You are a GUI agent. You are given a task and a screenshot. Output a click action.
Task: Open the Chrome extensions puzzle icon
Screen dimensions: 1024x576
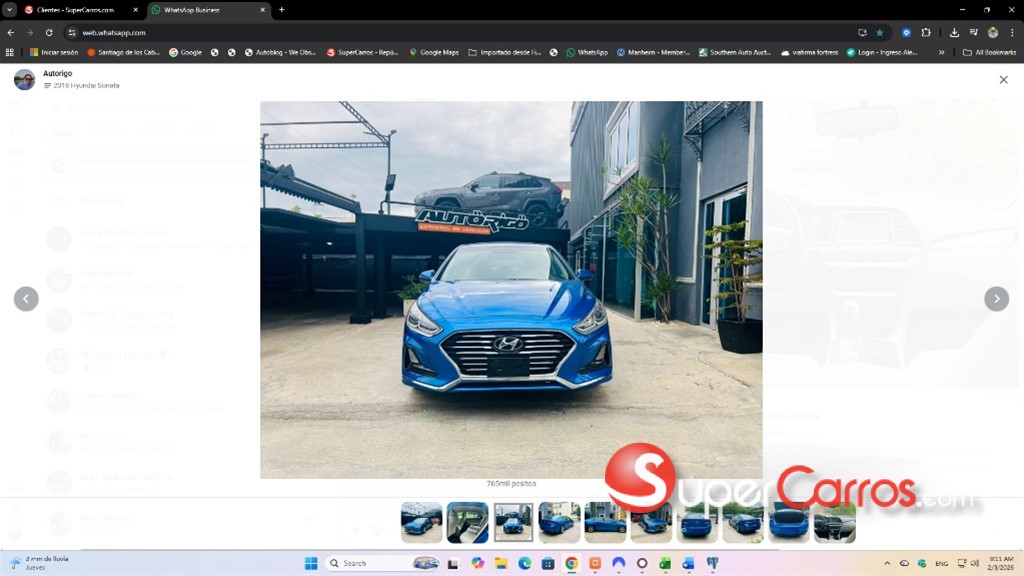coord(926,32)
